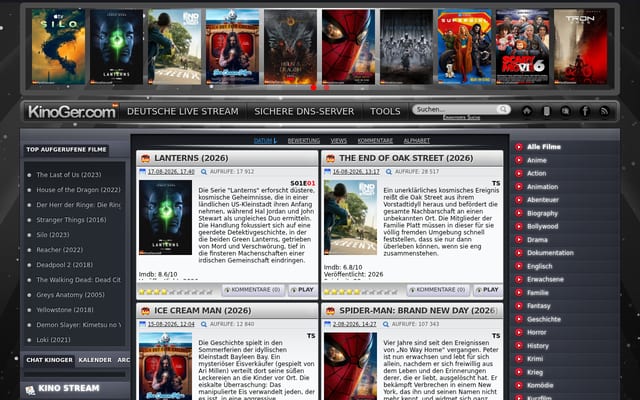640x400 pixels.
Task: Open Loki (2021) in top list
Action: [x=53, y=340]
